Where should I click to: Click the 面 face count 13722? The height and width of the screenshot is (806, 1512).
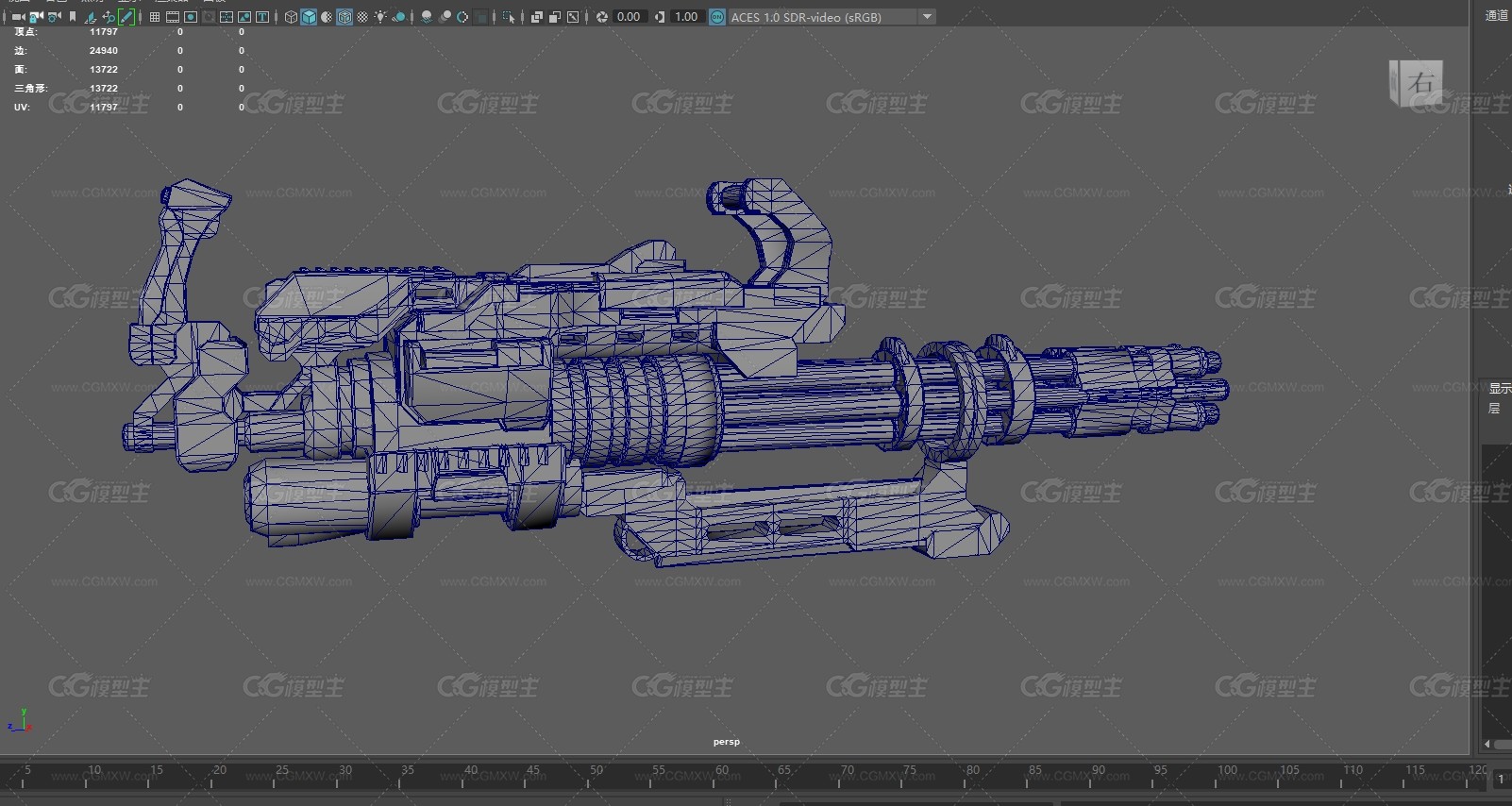(x=104, y=70)
